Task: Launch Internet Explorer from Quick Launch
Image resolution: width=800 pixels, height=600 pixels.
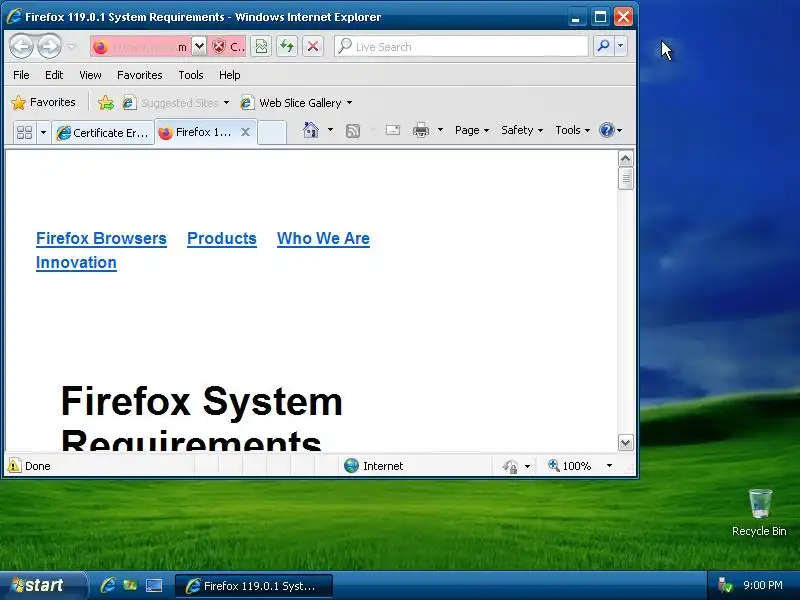Action: (x=108, y=585)
